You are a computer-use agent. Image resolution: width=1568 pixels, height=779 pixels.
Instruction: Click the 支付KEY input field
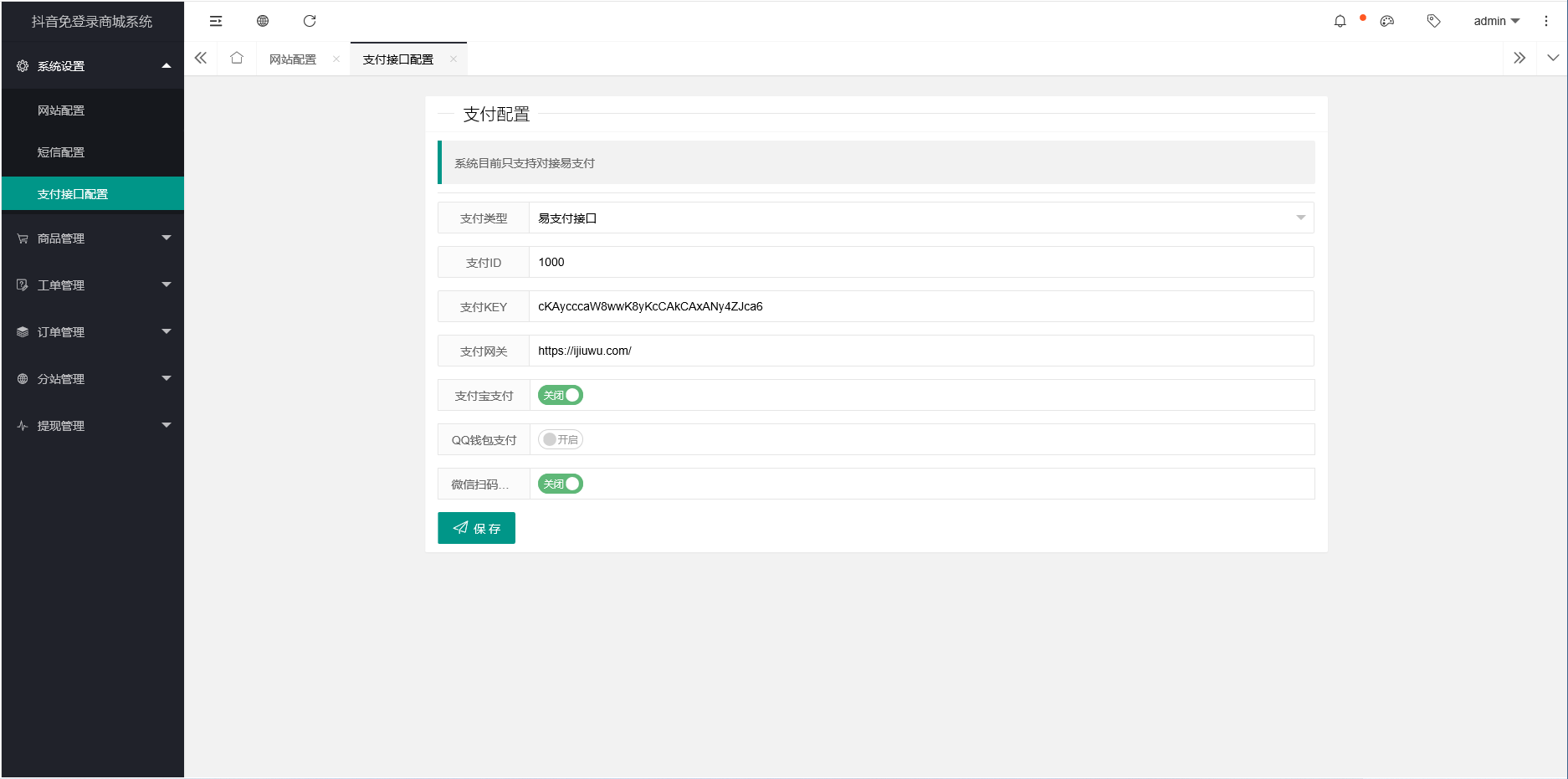point(921,306)
